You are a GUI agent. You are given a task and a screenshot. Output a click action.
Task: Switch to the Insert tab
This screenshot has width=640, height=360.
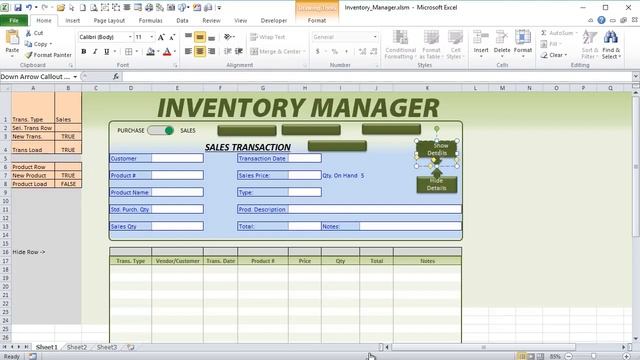pos(73,20)
